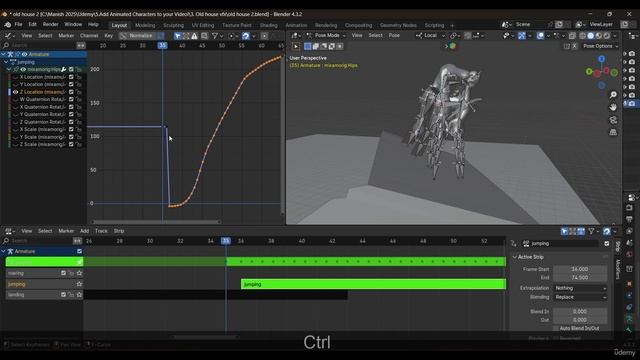This screenshot has height=360, width=640.
Task: Open the Blender logo menu
Action: click(7, 25)
